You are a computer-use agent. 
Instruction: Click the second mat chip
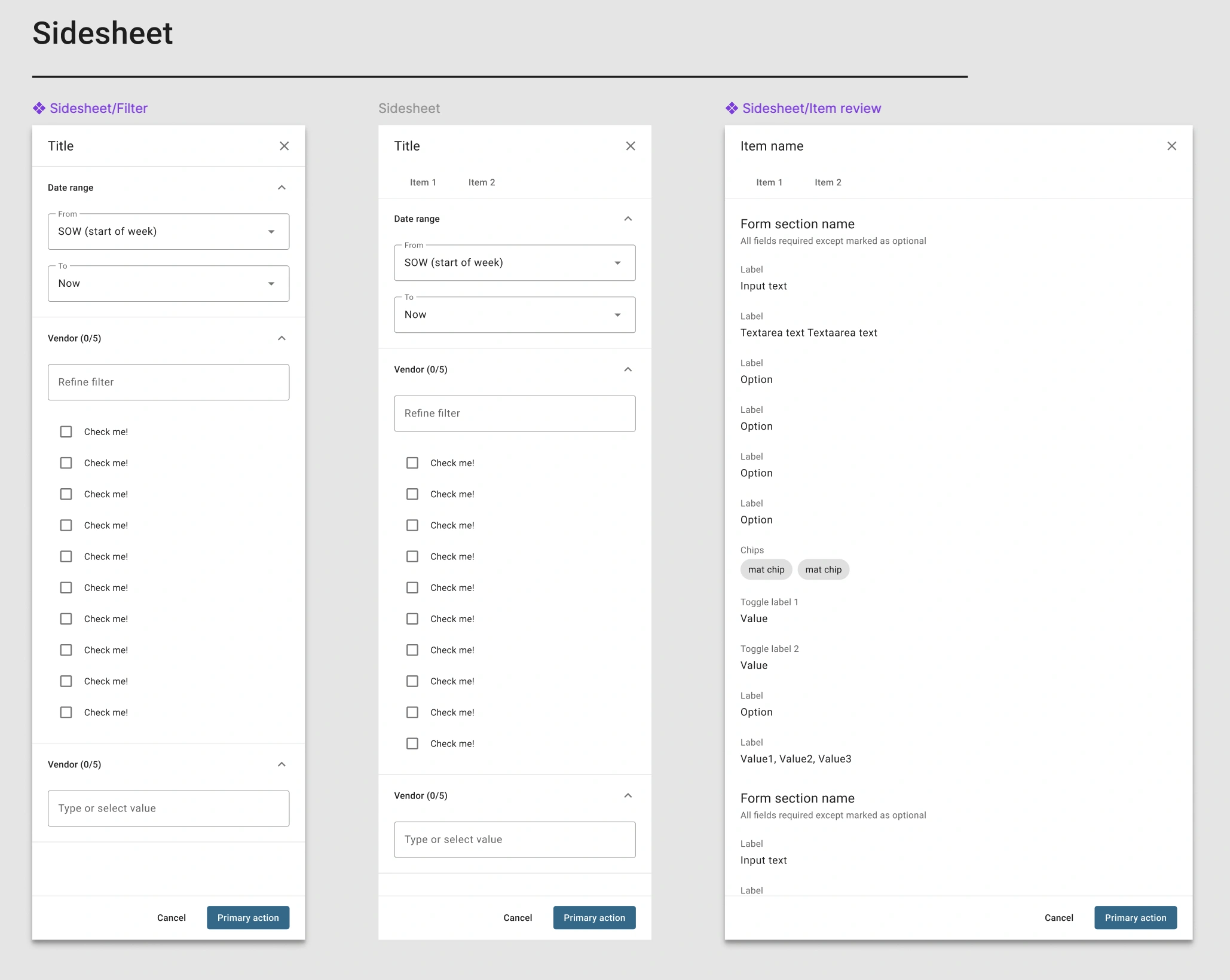[824, 569]
